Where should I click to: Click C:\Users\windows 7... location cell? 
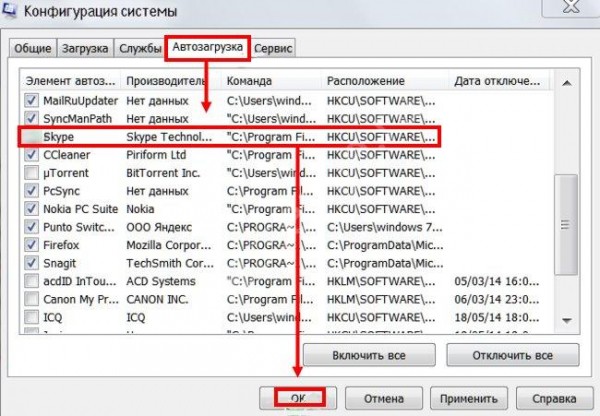pos(385,227)
